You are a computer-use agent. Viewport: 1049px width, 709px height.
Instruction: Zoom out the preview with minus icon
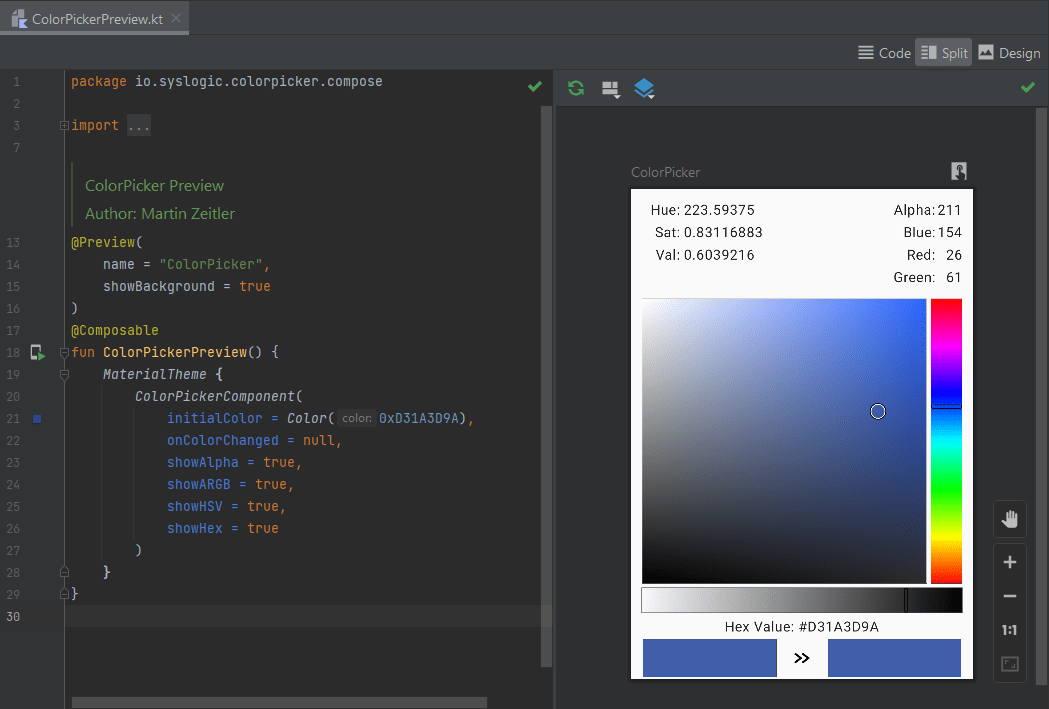point(1009,598)
